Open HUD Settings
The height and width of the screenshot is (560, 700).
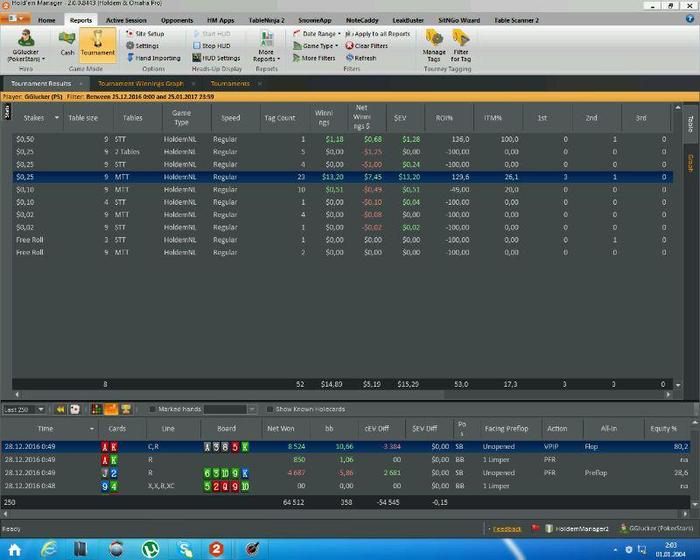(x=217, y=58)
